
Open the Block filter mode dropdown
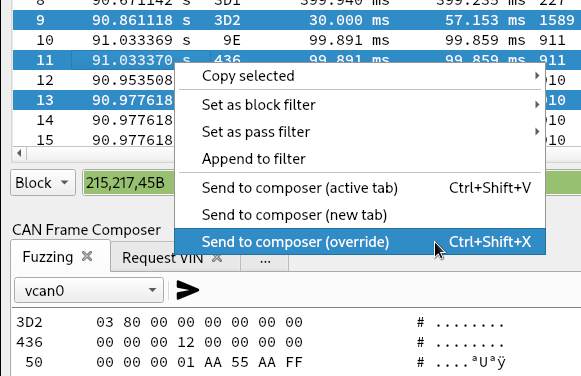pyautogui.click(x=43, y=183)
